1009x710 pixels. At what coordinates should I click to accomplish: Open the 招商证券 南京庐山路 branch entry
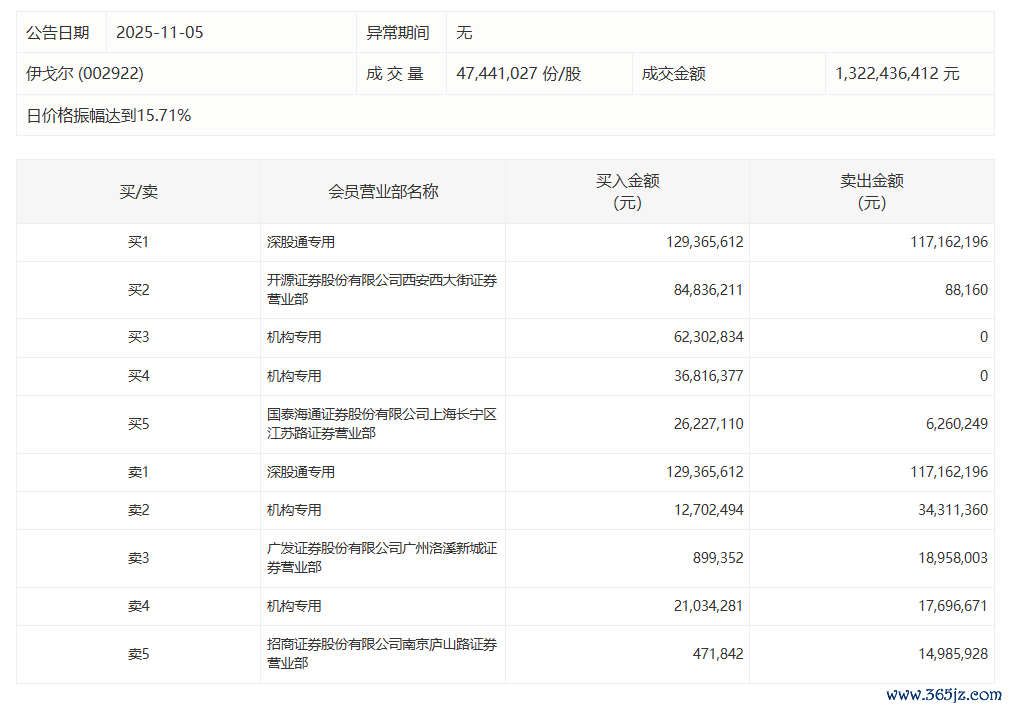point(381,654)
